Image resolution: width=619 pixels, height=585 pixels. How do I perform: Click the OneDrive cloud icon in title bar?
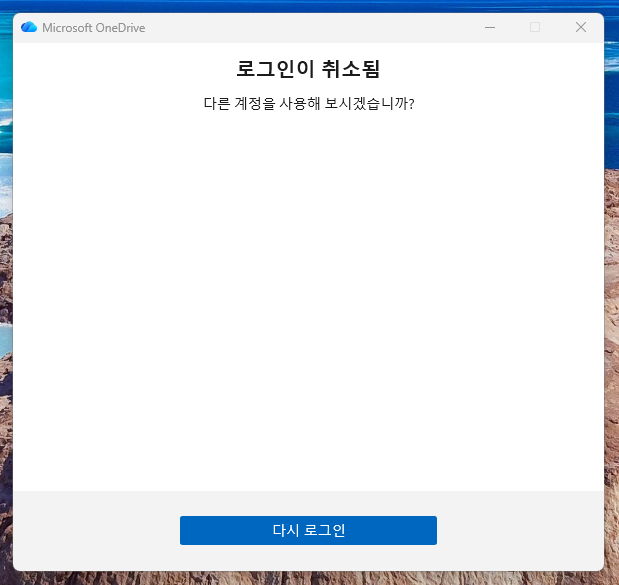tap(29, 27)
